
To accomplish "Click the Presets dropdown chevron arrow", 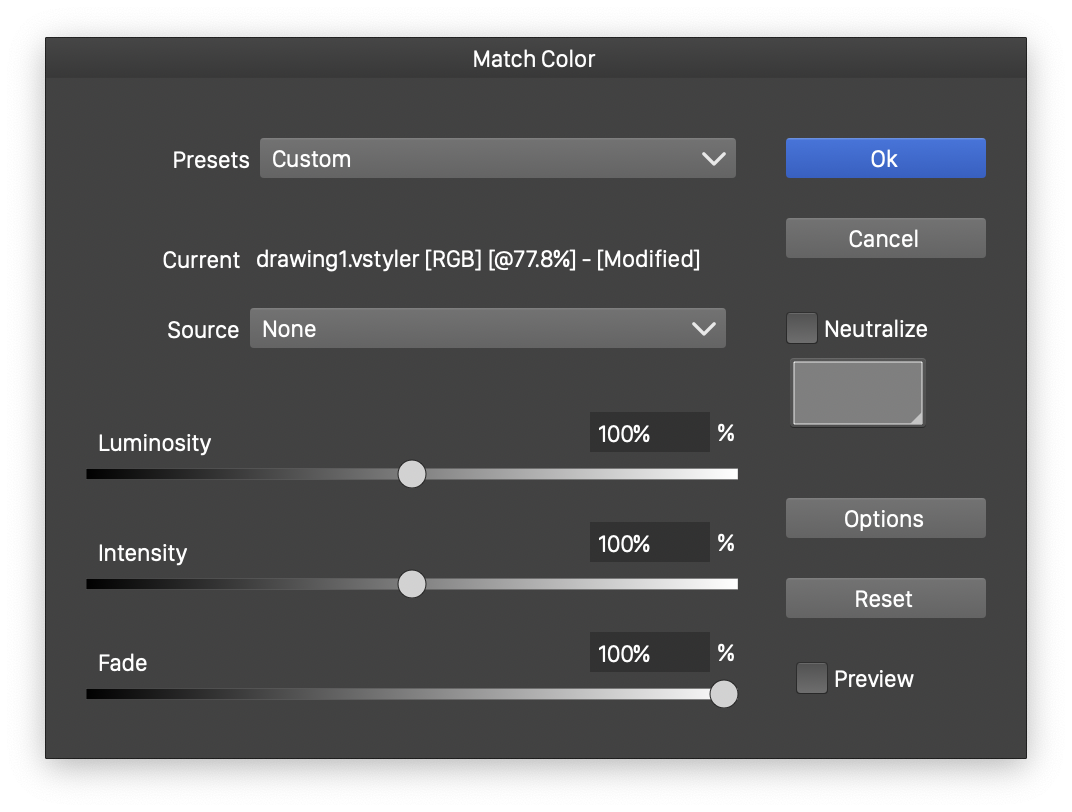I will click(x=713, y=158).
